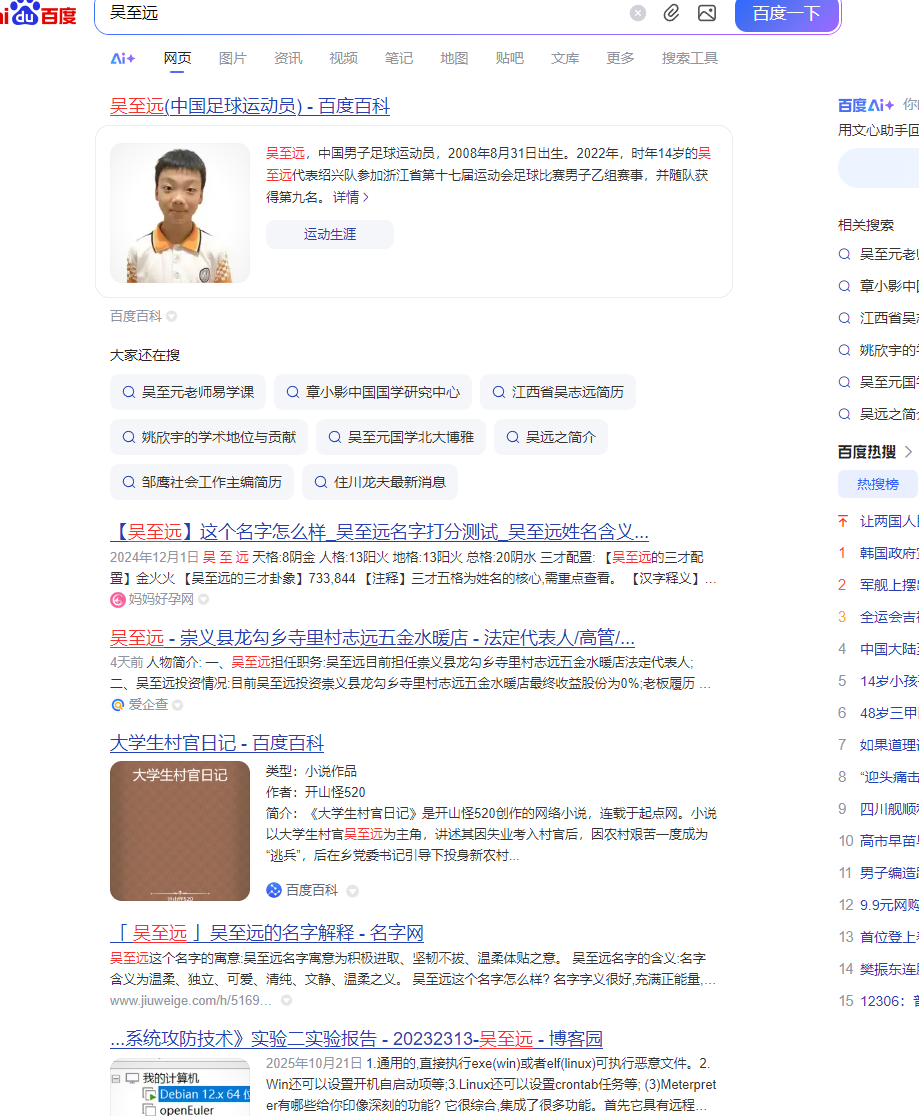Screen dimensions: 919x1116
Task: Switch to the 资讯 tab
Action: coord(288,58)
